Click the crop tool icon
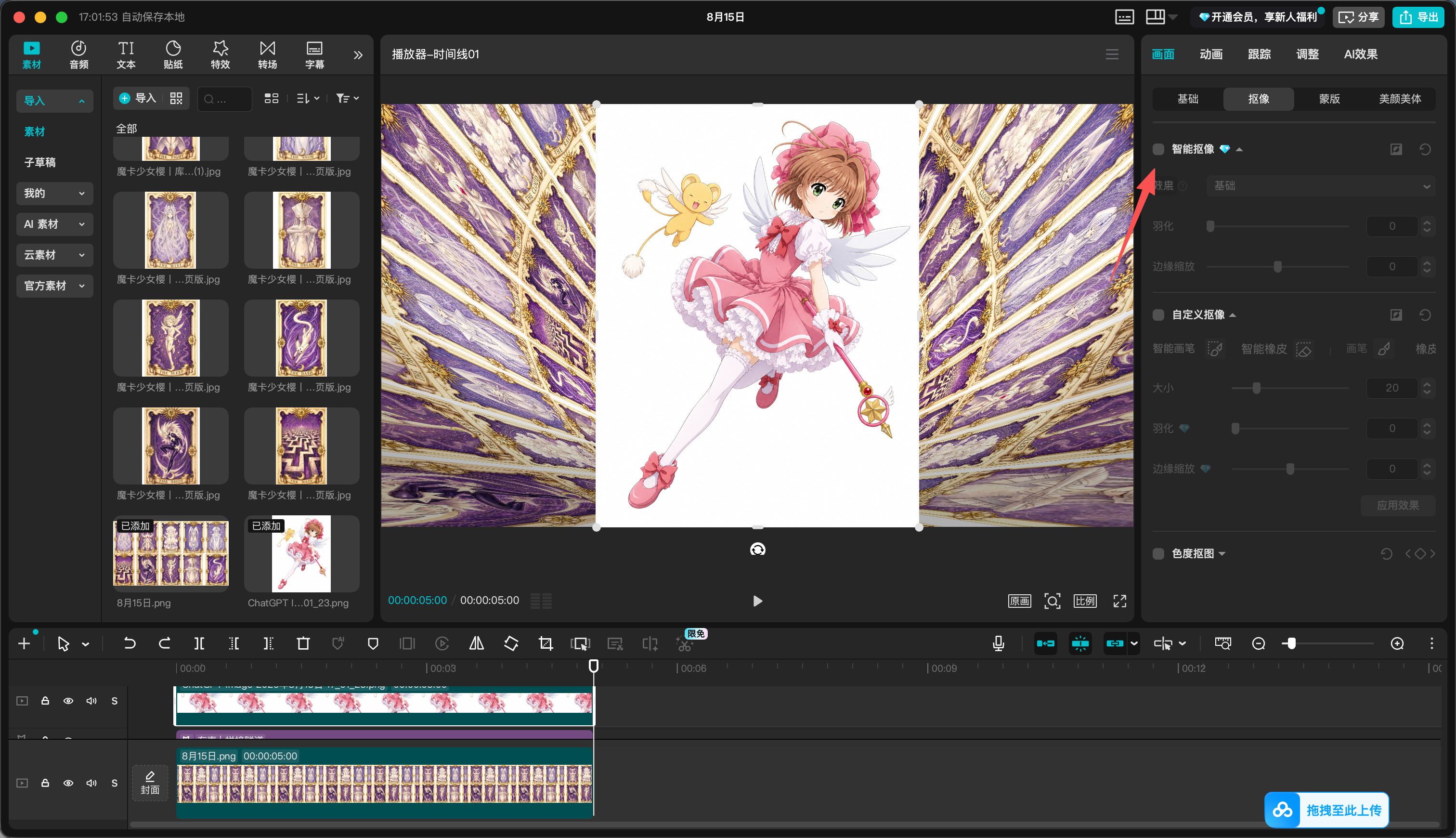Image resolution: width=1456 pixels, height=838 pixels. (546, 643)
